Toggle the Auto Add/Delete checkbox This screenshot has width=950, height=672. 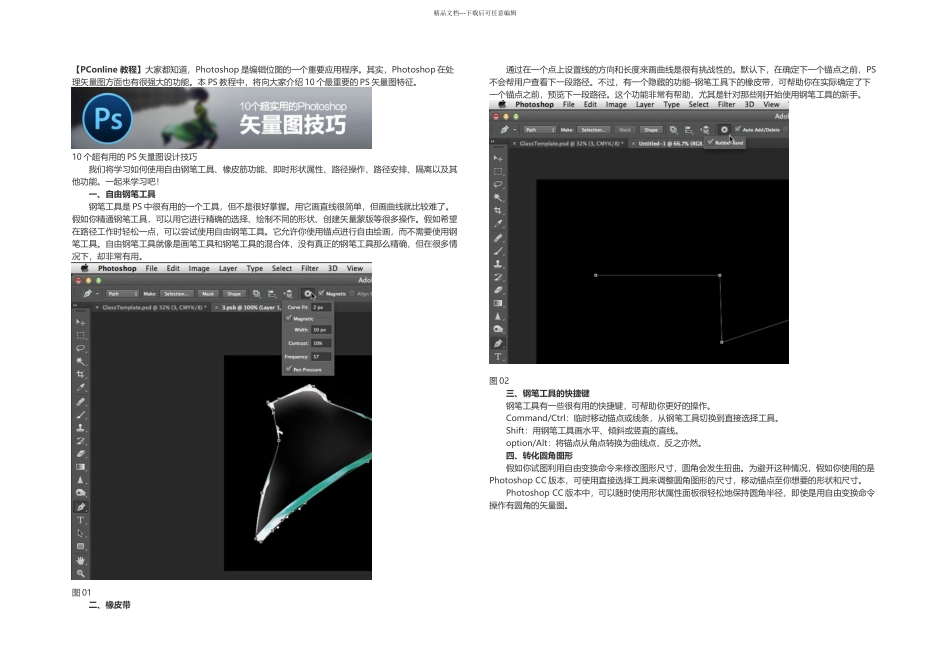point(738,129)
